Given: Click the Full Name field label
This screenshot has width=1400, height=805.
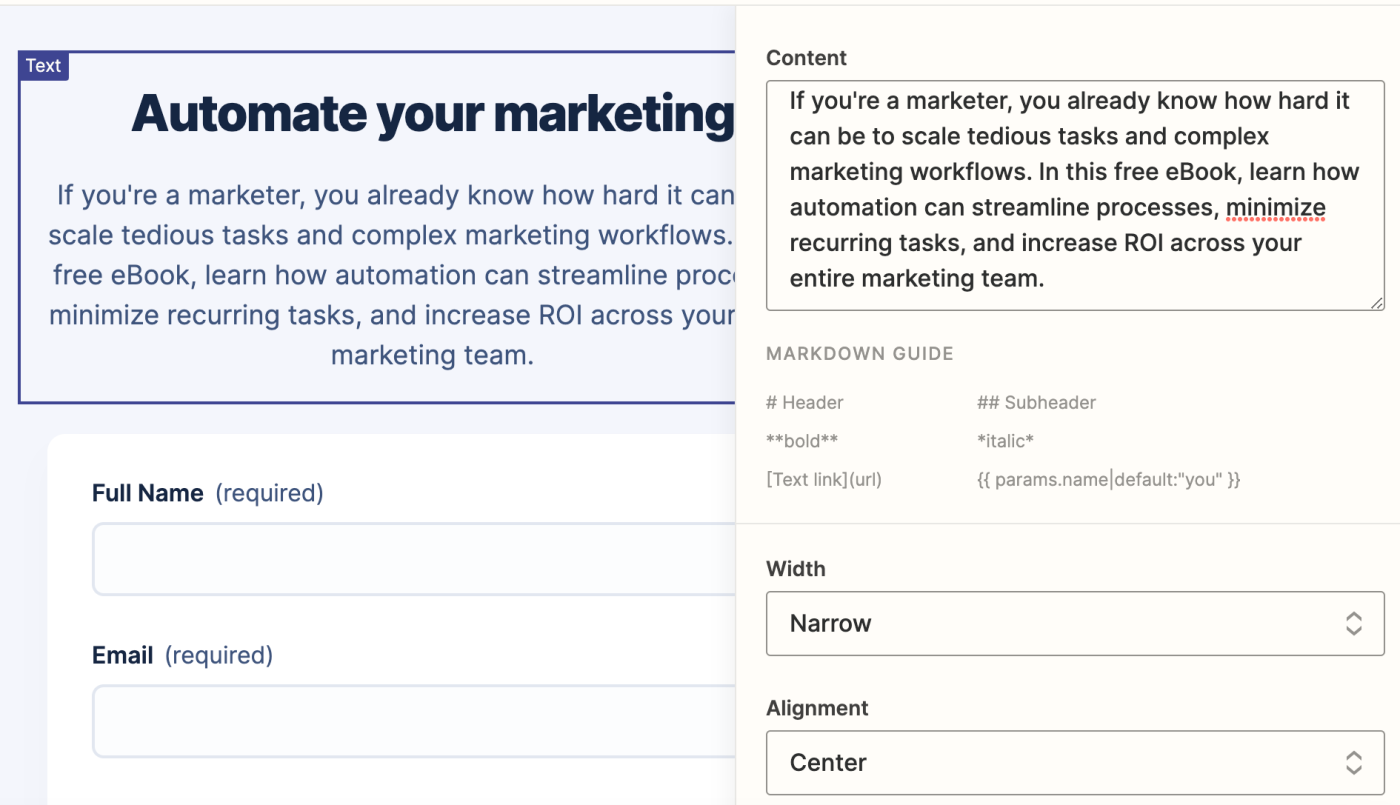Looking at the screenshot, I should (x=148, y=493).
